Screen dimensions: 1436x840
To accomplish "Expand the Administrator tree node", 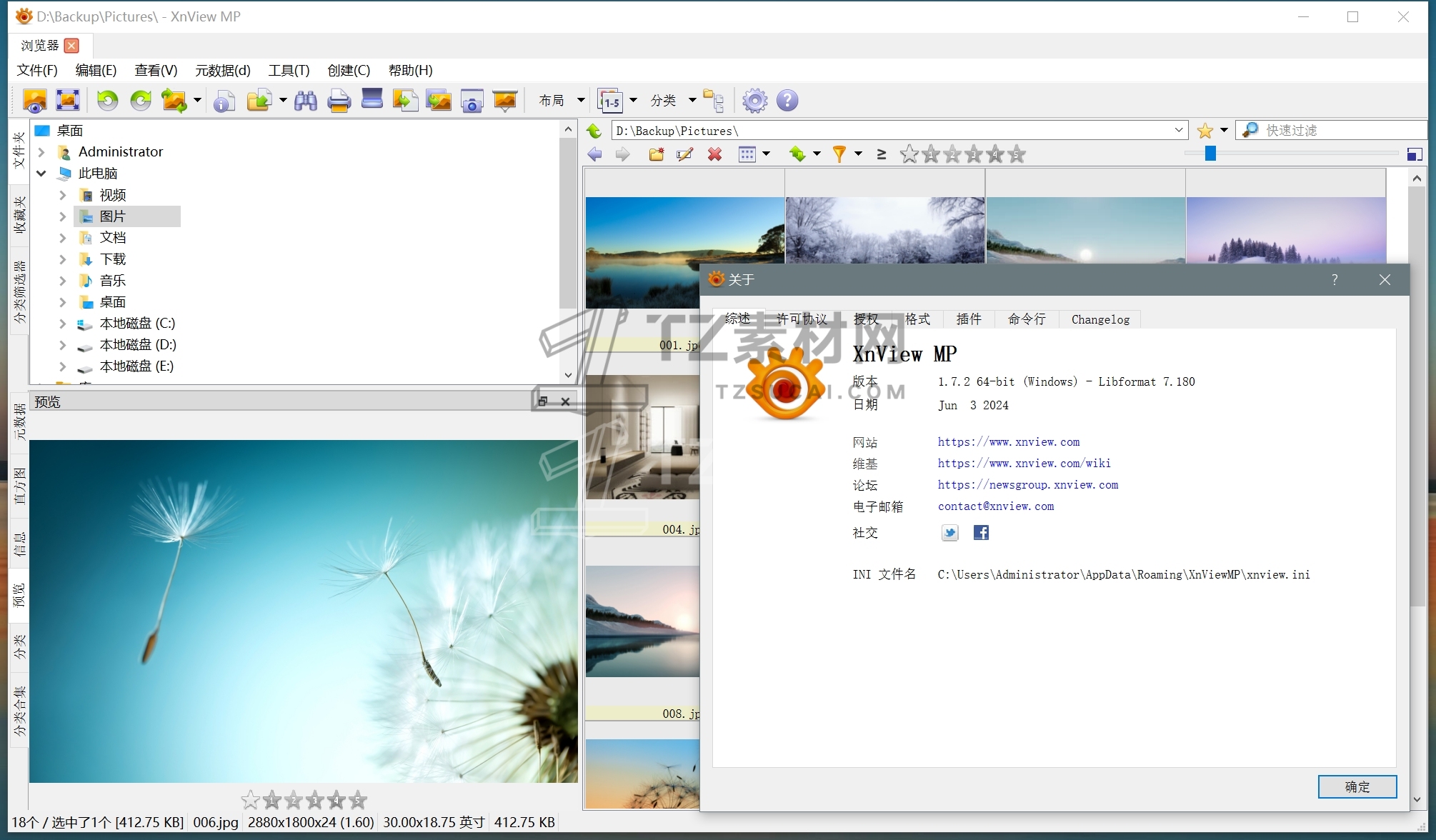I will [x=41, y=152].
